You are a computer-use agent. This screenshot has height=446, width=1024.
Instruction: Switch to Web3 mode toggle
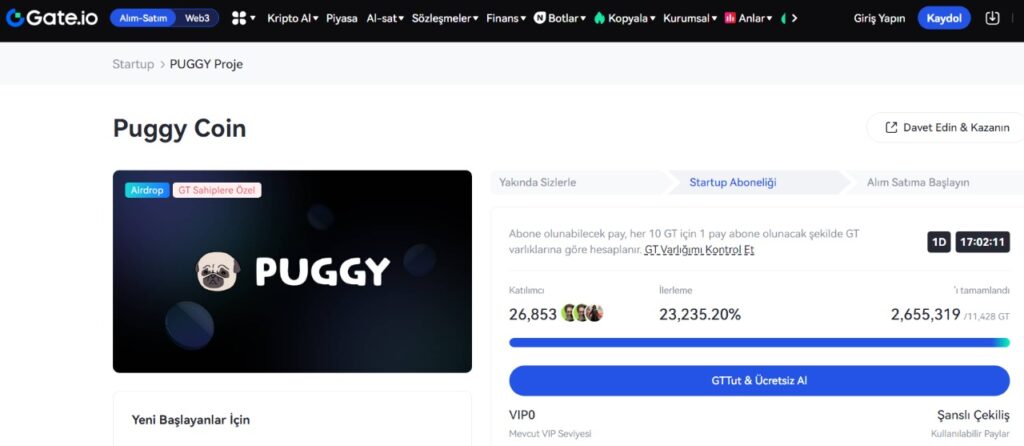[197, 18]
